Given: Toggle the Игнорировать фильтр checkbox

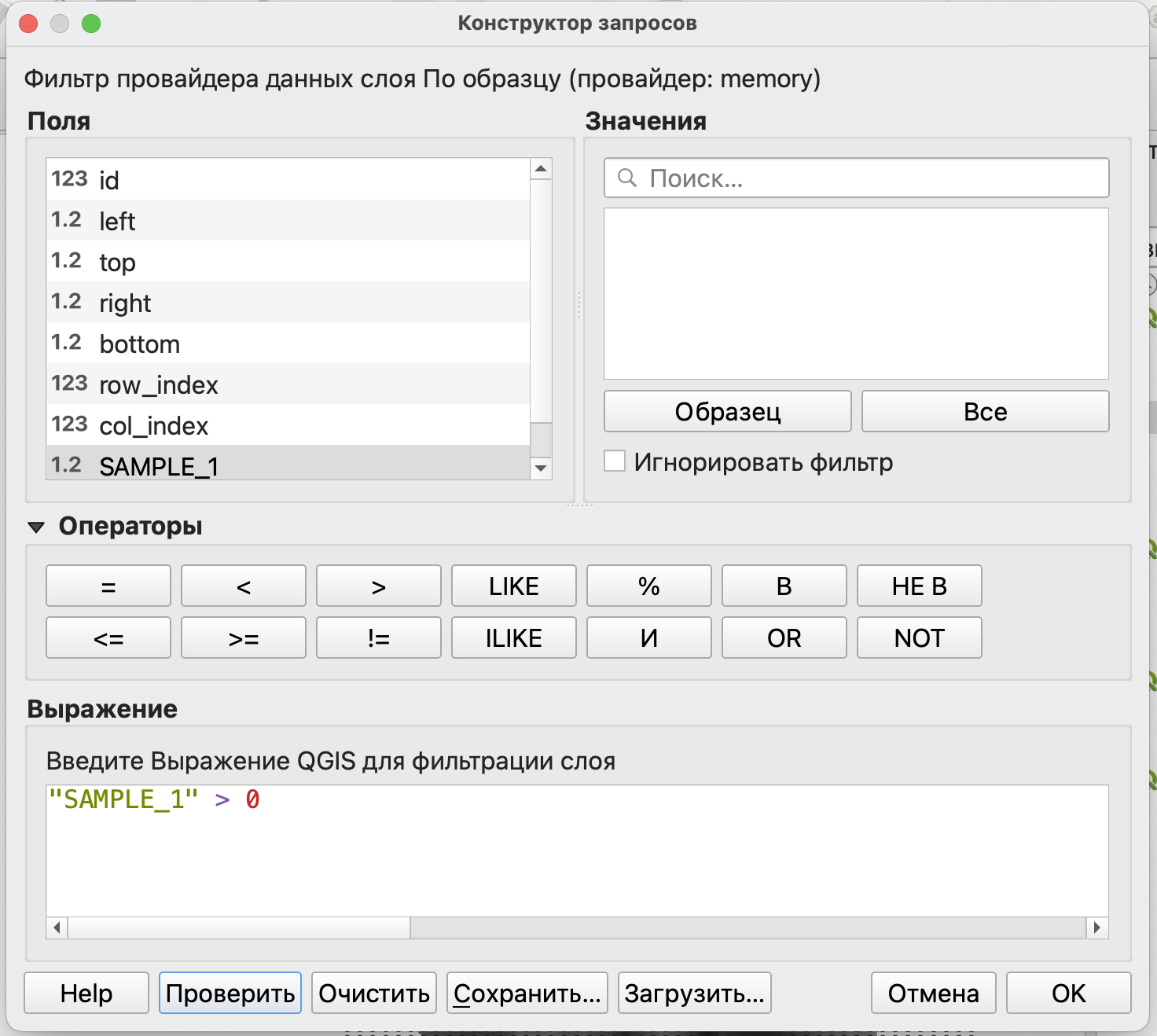Looking at the screenshot, I should point(615,461).
